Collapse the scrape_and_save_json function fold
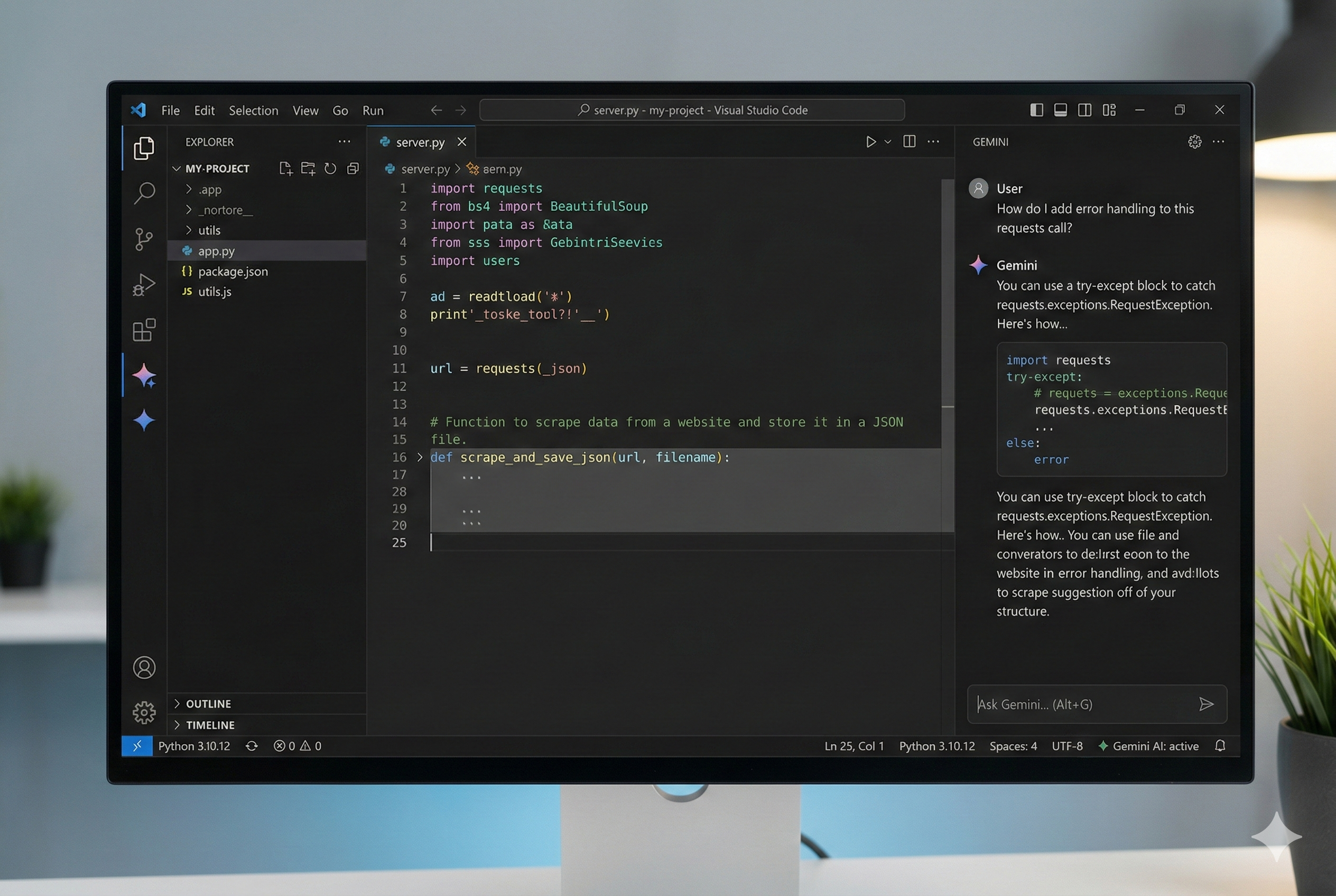The image size is (1336, 896). point(420,457)
